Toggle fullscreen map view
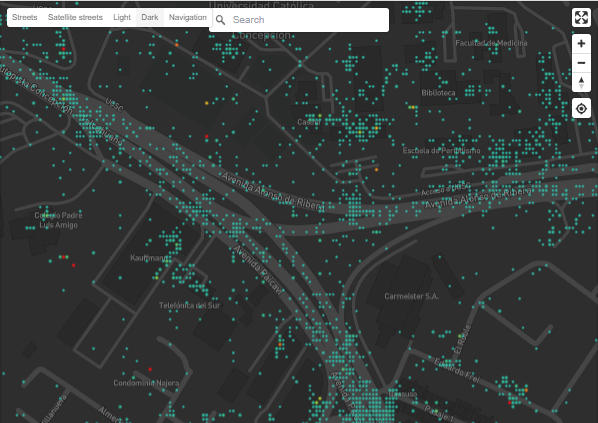Image resolution: width=598 pixels, height=423 pixels. [581, 18]
